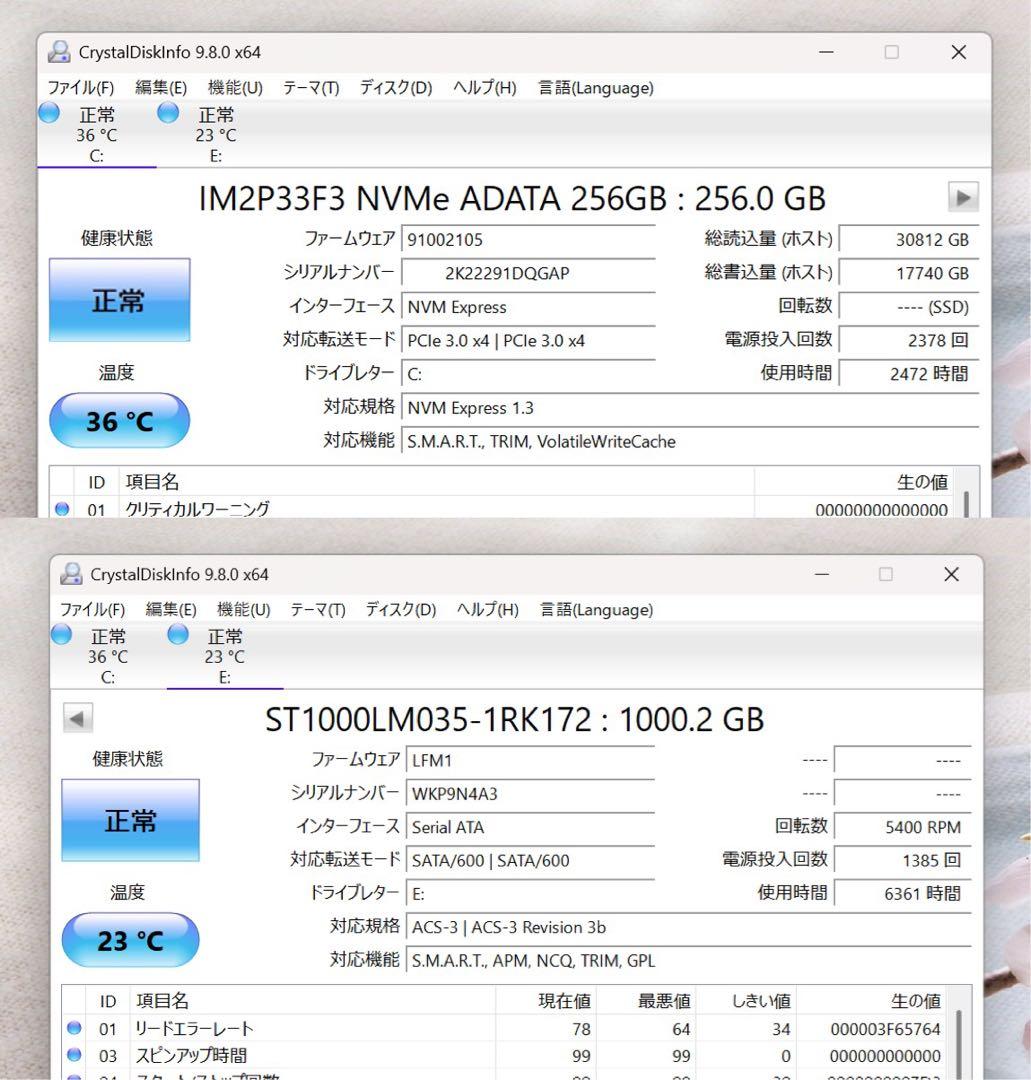Open ヘルプ(H) menu in bottom window
Viewport: 1031px width, 1080px height.
(x=488, y=610)
